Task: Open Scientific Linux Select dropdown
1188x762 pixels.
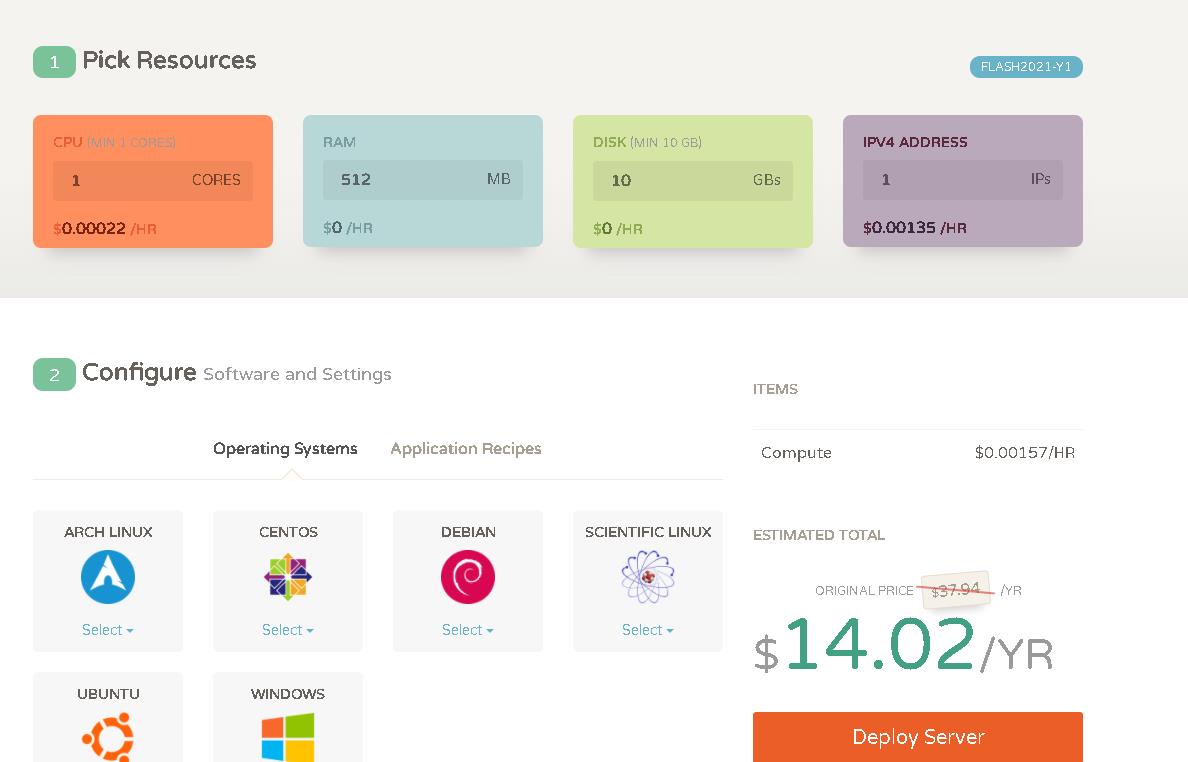Action: pos(648,630)
